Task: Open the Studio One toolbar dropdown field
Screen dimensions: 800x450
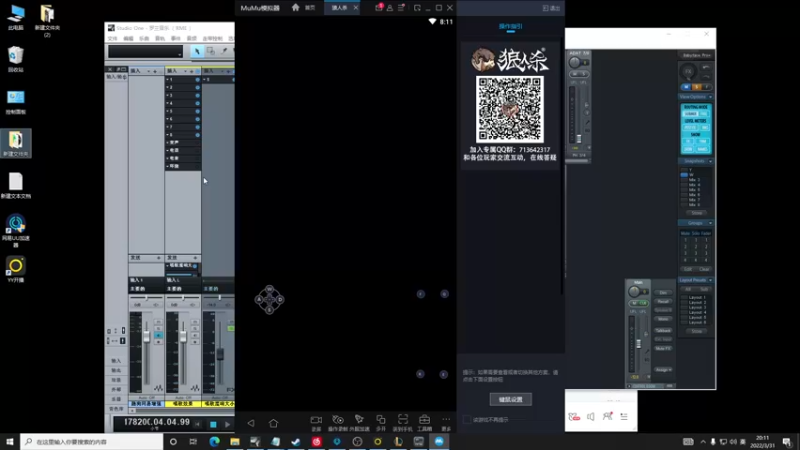Action: tap(145, 52)
